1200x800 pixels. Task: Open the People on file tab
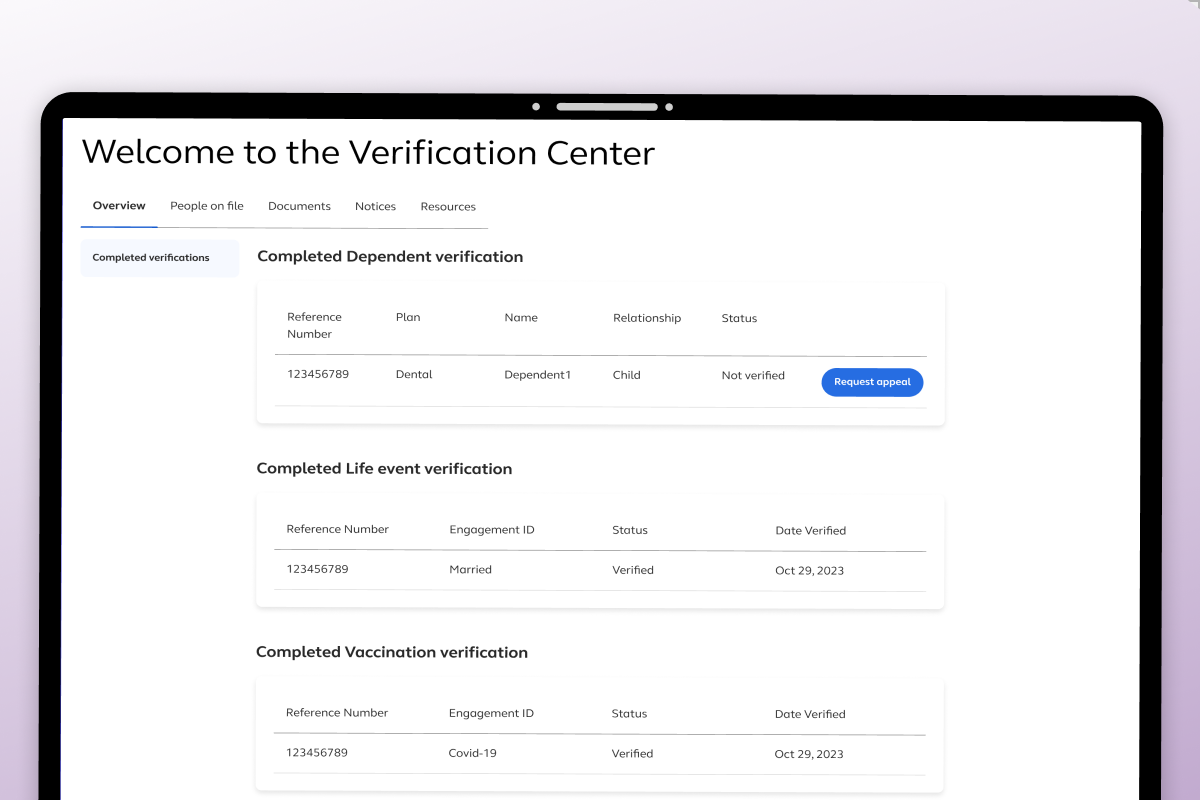pos(207,206)
